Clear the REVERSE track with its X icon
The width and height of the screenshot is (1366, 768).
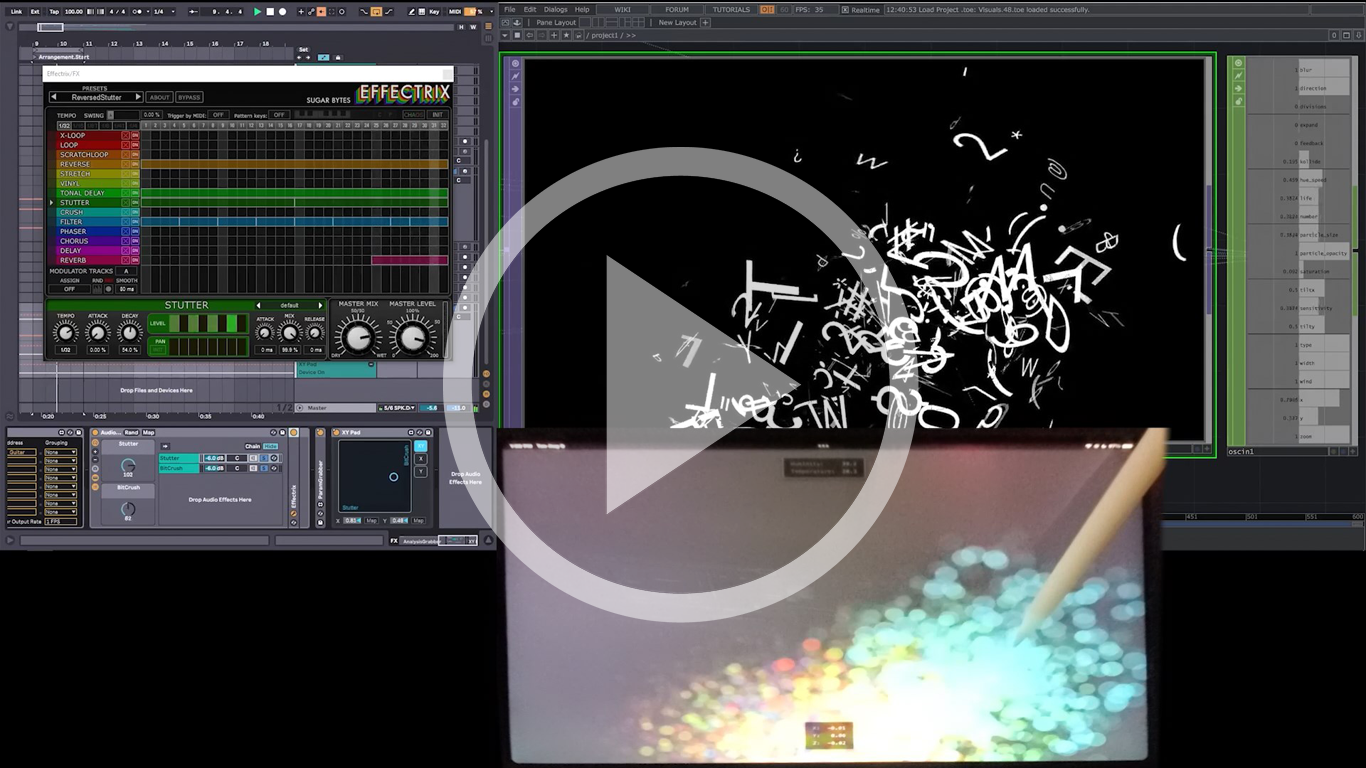click(126, 164)
